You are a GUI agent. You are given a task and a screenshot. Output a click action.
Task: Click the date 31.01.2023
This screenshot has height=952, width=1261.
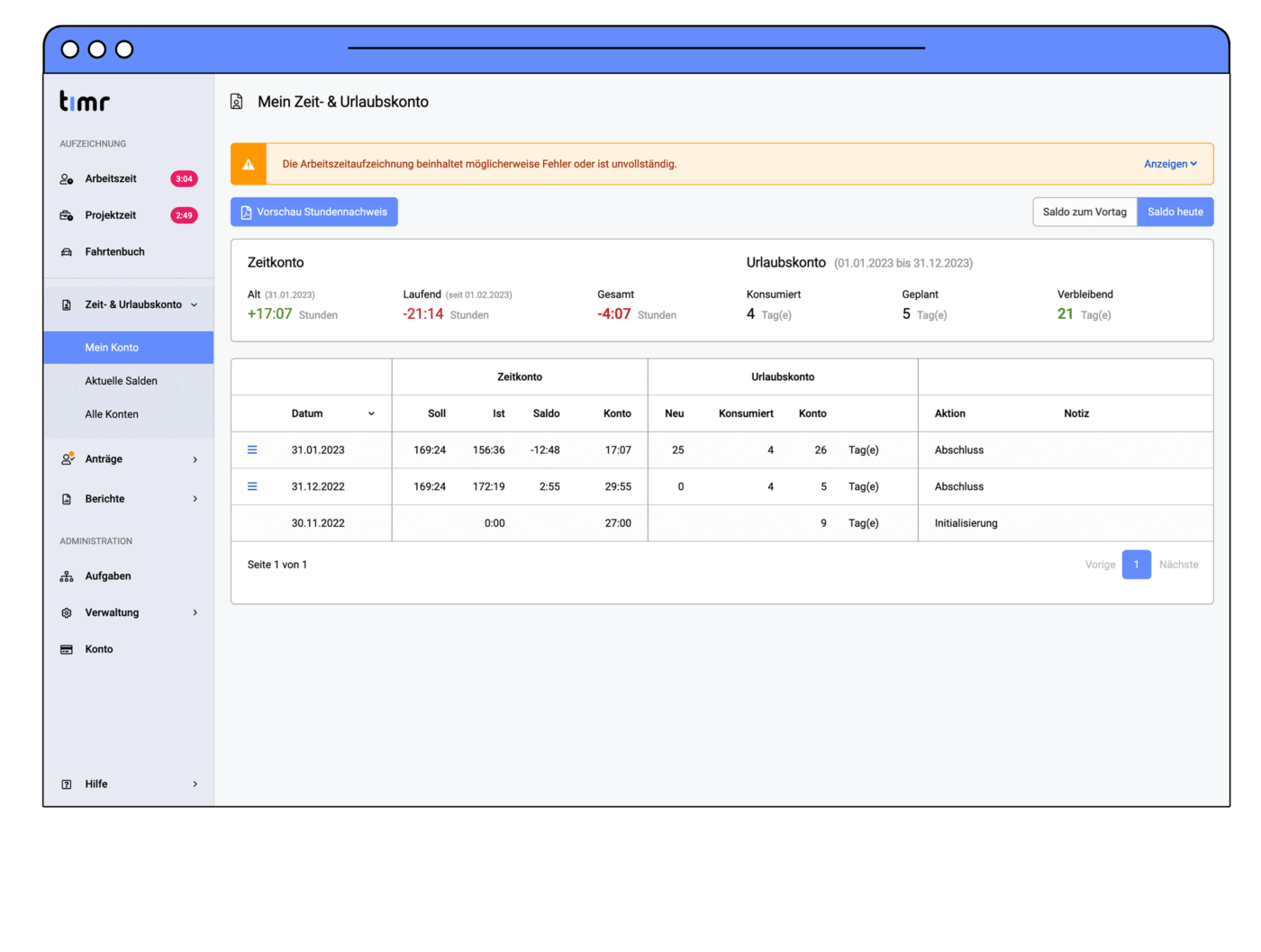318,450
